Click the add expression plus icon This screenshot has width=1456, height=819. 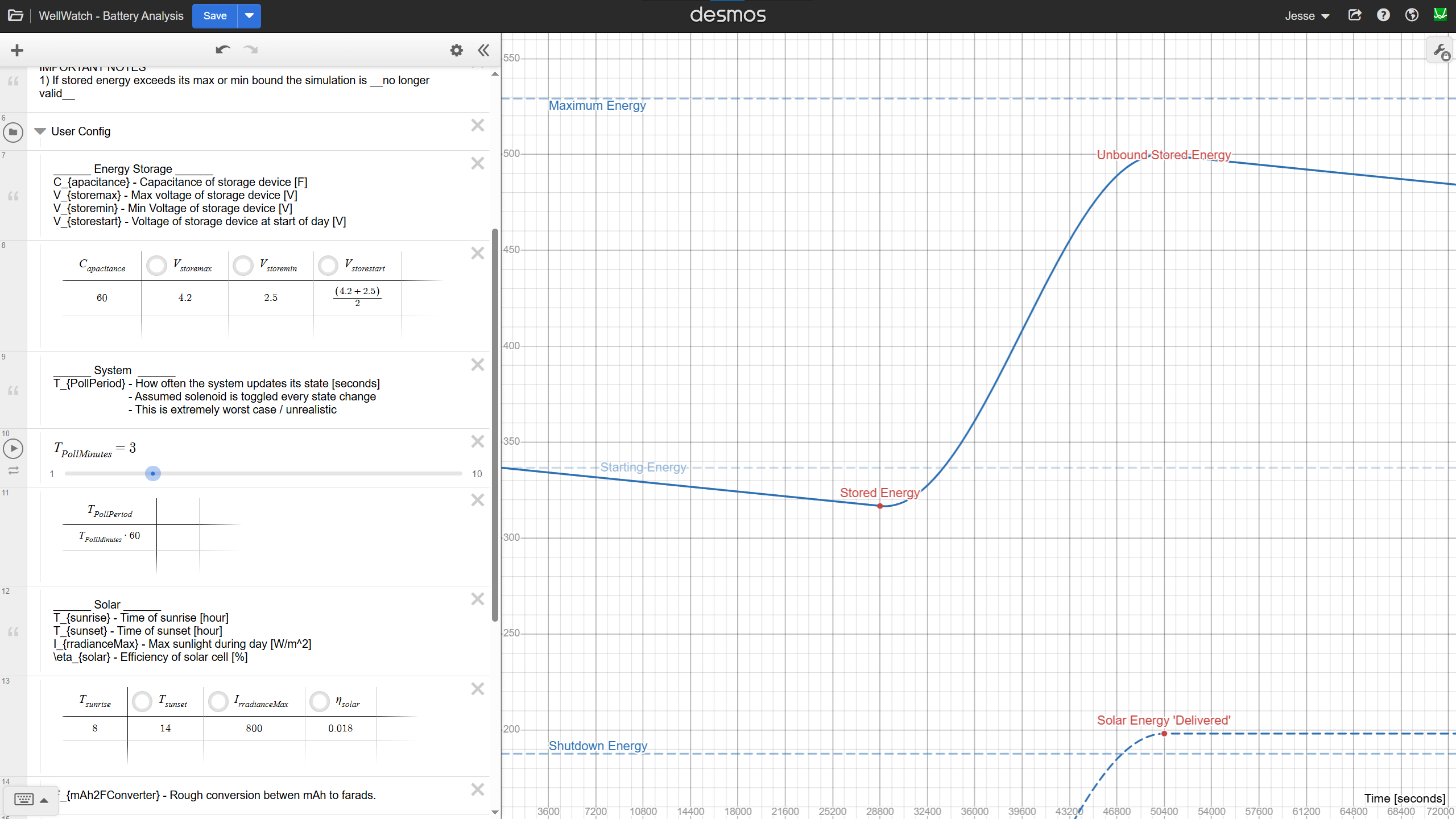[17, 51]
